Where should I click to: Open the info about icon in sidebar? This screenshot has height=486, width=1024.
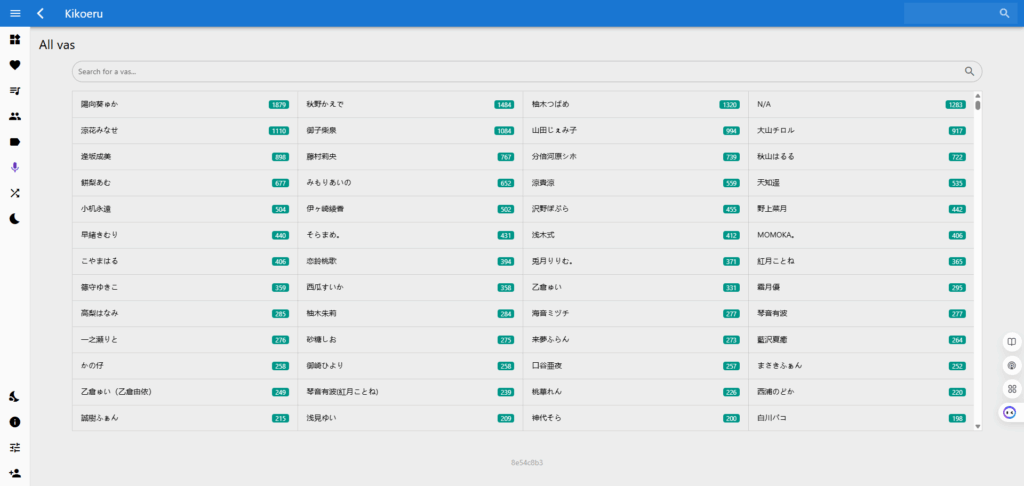click(x=15, y=422)
